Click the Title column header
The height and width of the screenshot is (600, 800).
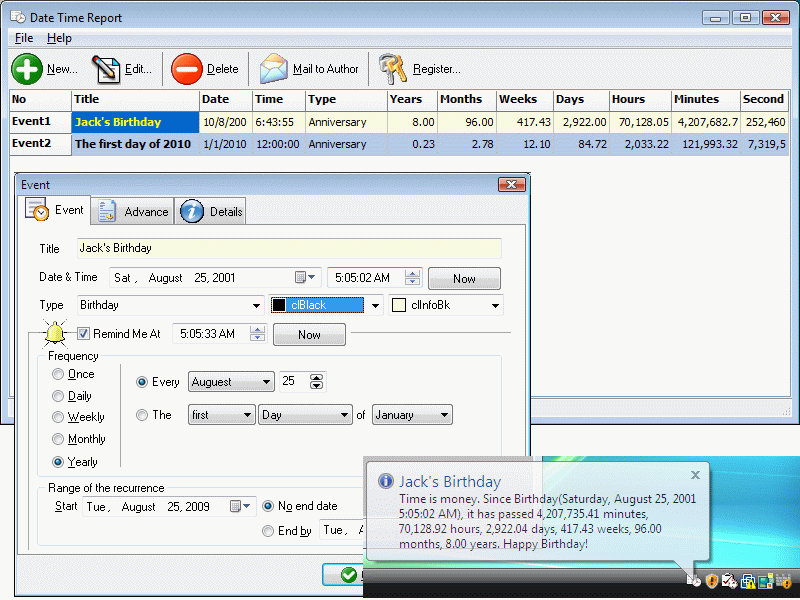135,99
